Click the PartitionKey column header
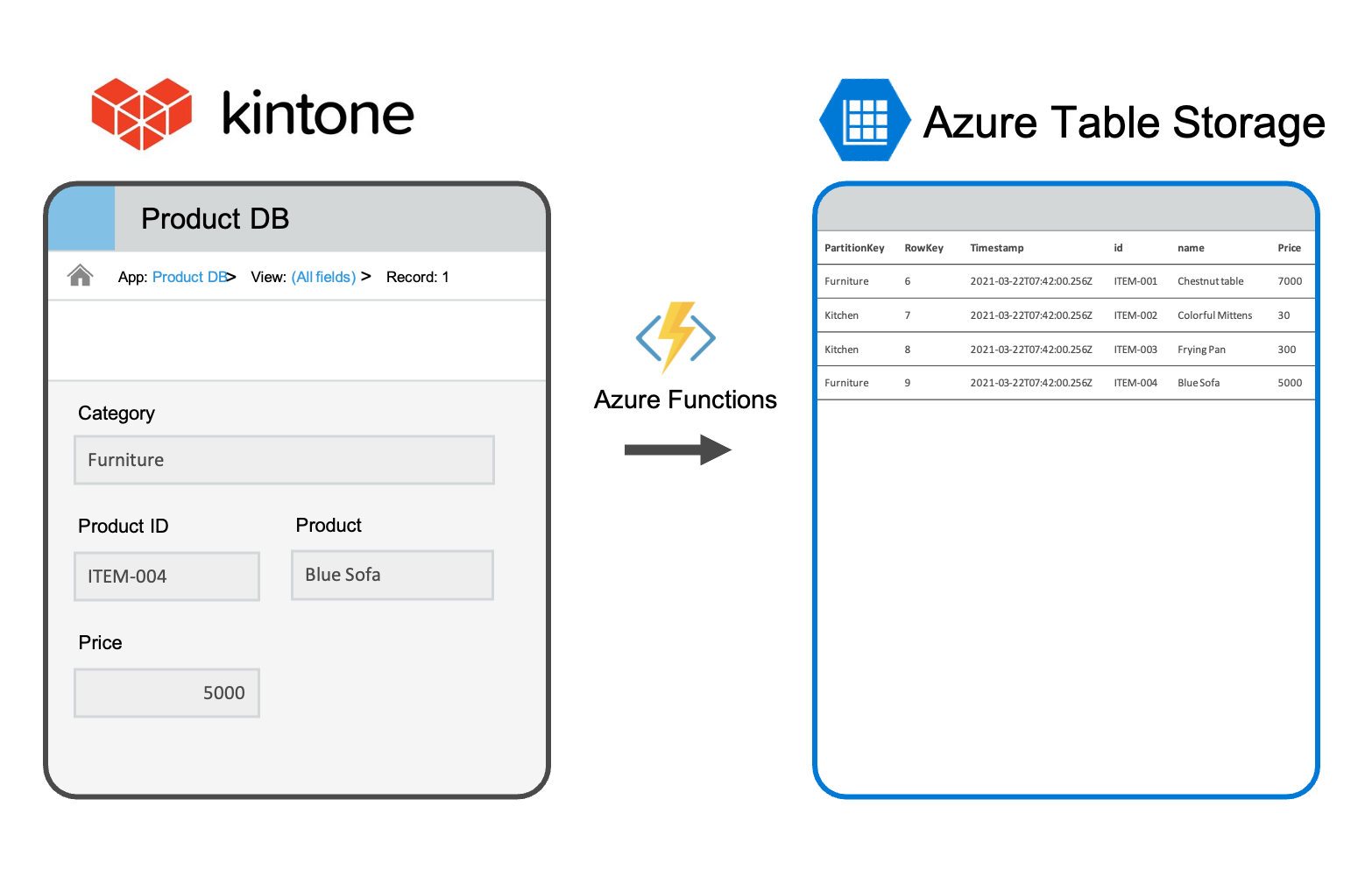 point(854,248)
